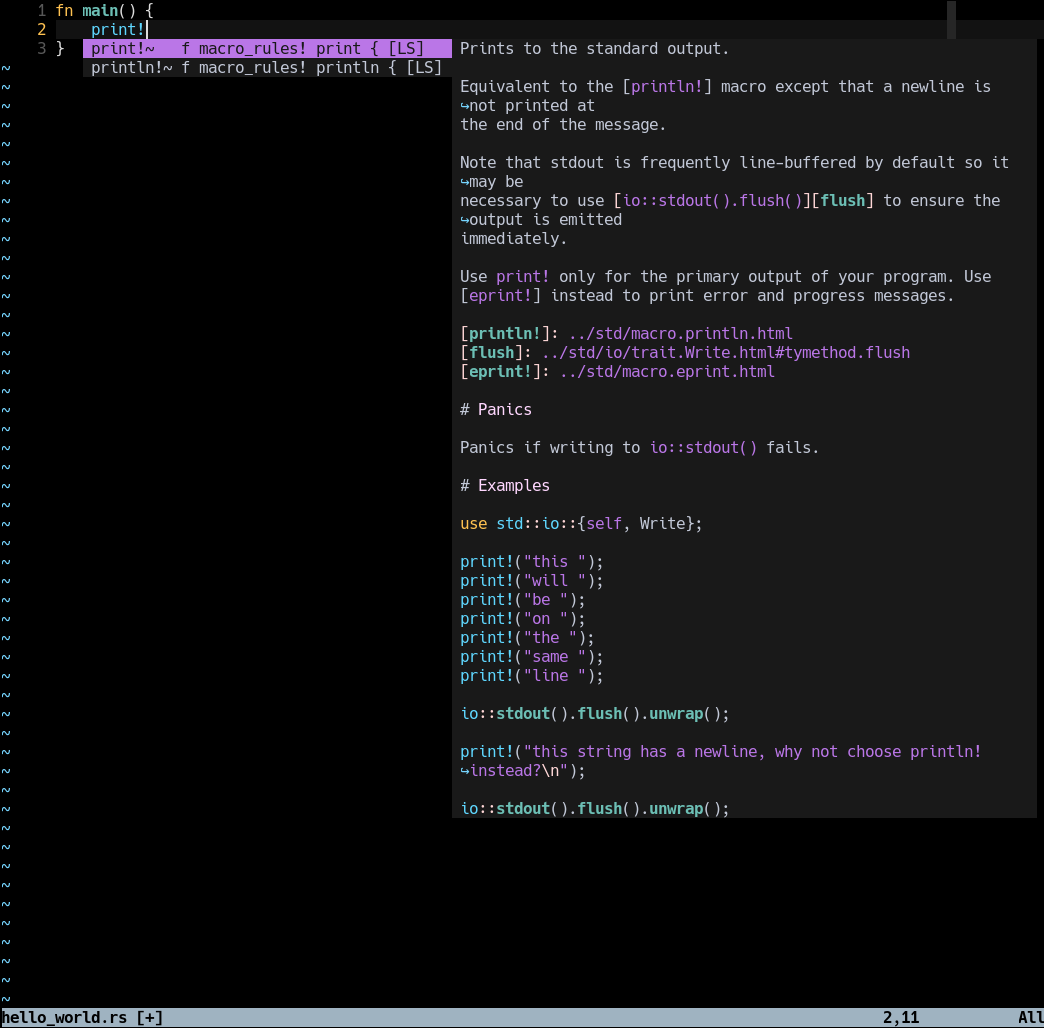
Task: Click the ../std/macro.println.html link
Action: [680, 334]
